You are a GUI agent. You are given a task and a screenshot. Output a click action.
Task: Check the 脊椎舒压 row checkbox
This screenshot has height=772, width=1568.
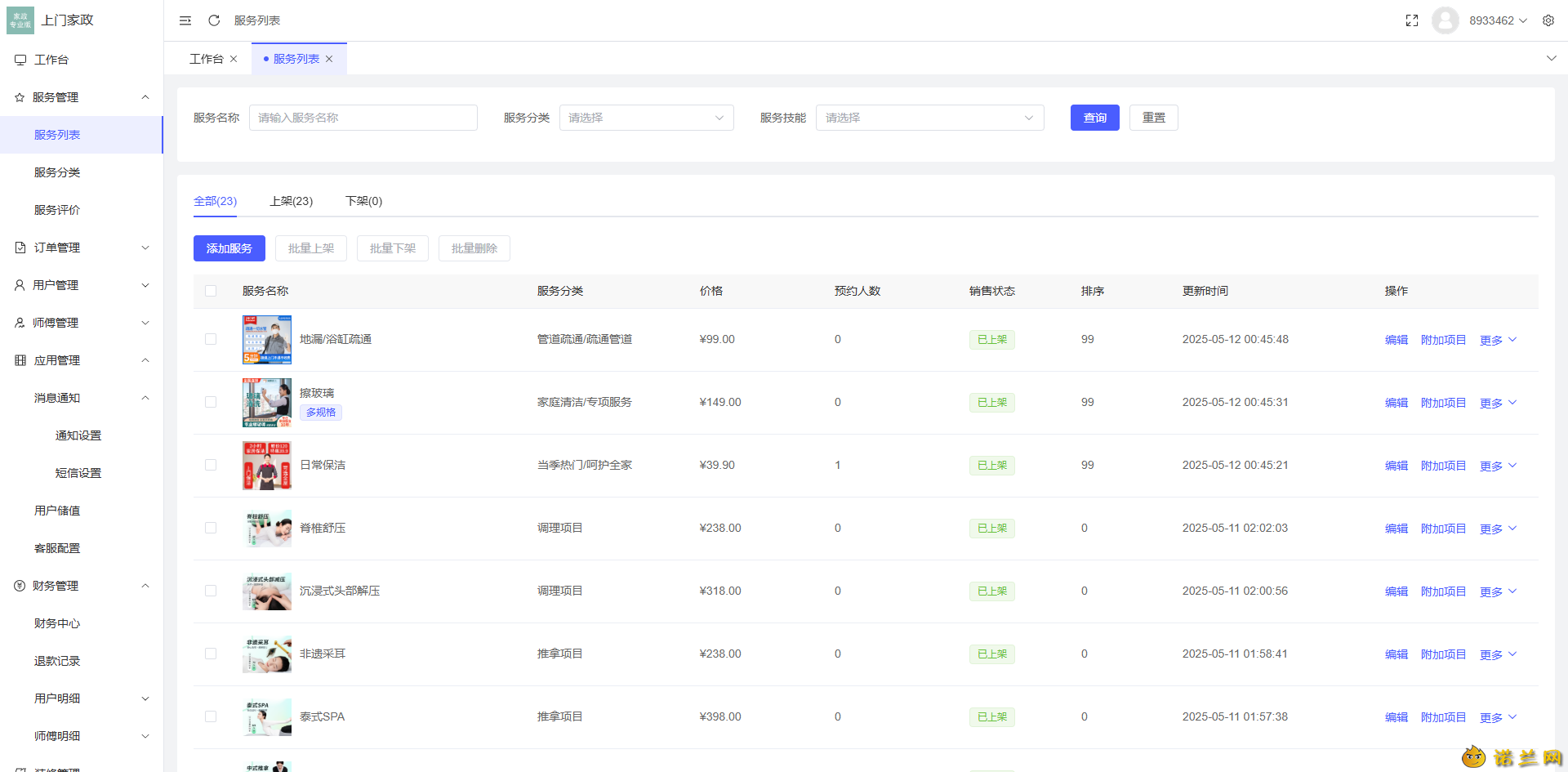(211, 528)
